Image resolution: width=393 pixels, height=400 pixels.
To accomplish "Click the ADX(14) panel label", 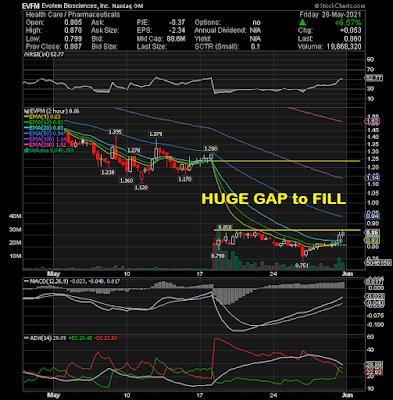I will (37, 338).
